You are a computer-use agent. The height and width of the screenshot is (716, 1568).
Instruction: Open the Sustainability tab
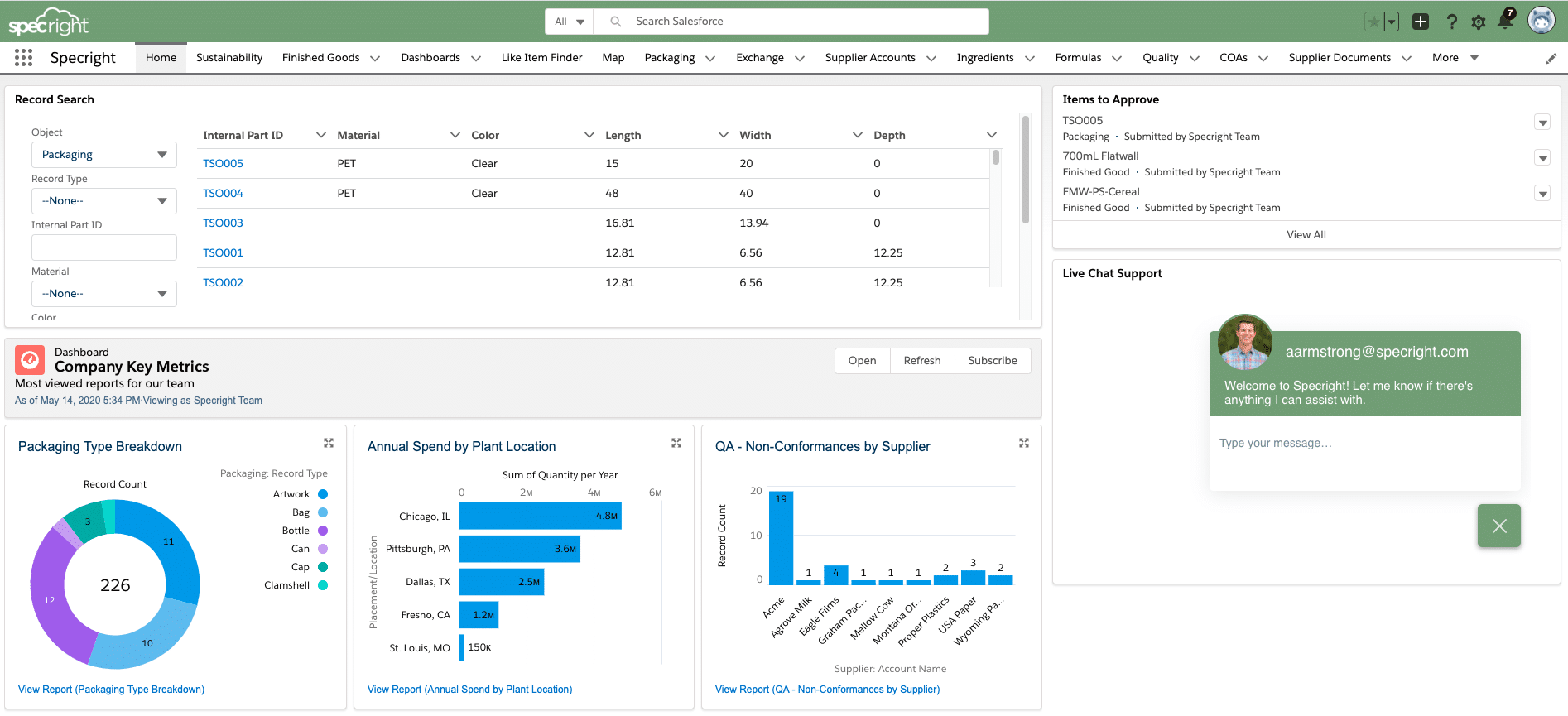(229, 58)
